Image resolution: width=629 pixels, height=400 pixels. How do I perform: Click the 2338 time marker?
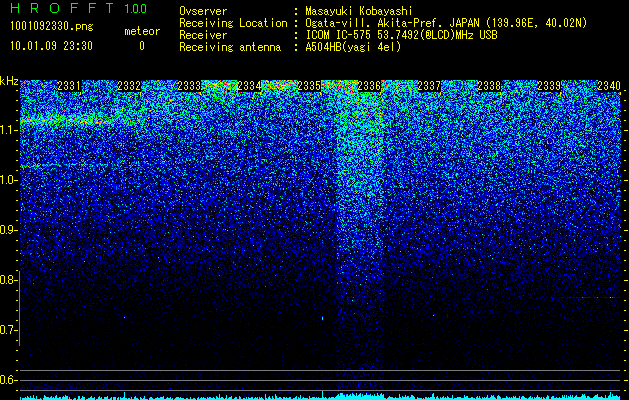click(489, 86)
